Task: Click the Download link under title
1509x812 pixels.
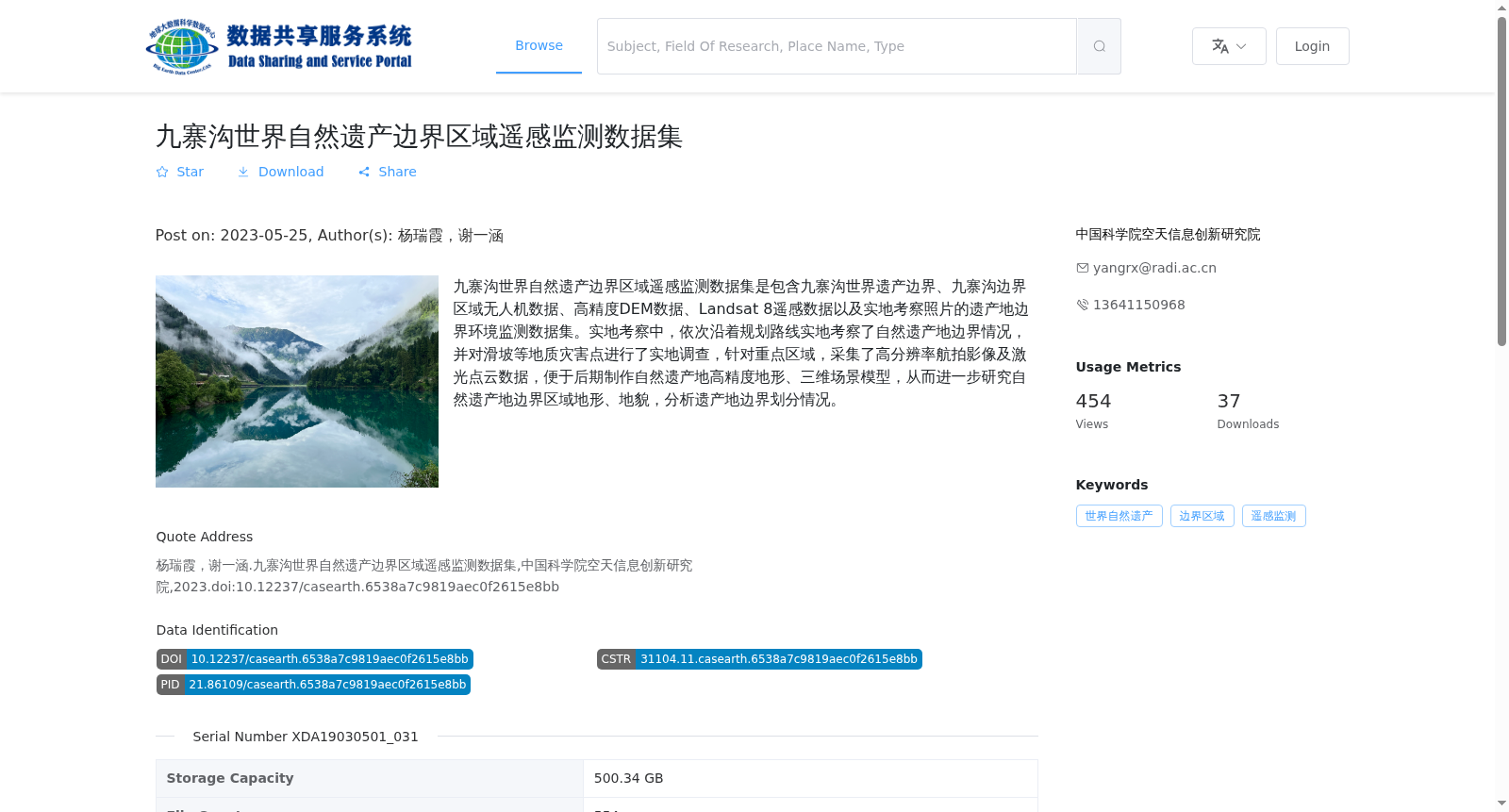Action: click(280, 172)
